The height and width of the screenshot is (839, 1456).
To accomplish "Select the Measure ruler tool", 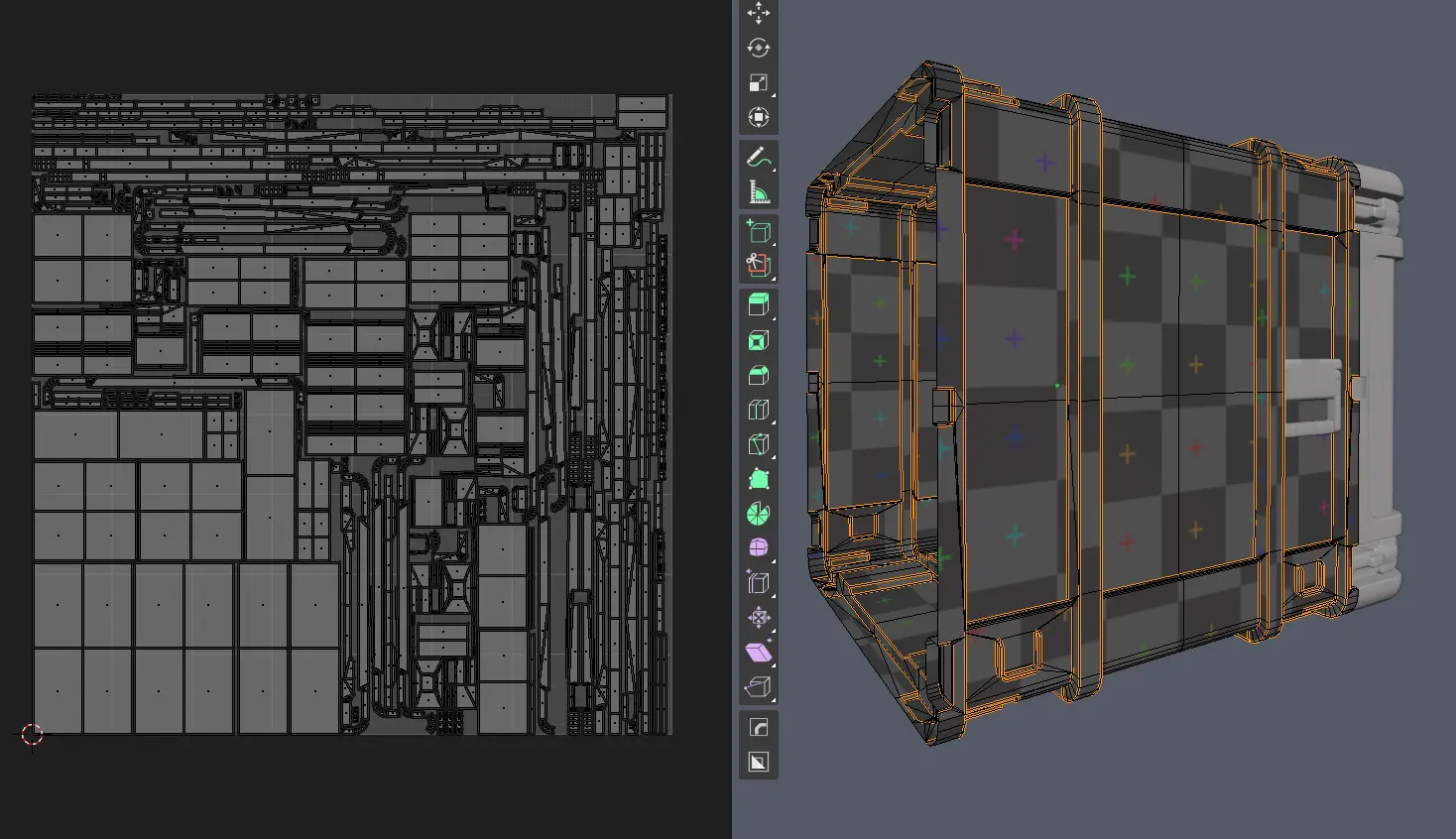I will tap(758, 191).
